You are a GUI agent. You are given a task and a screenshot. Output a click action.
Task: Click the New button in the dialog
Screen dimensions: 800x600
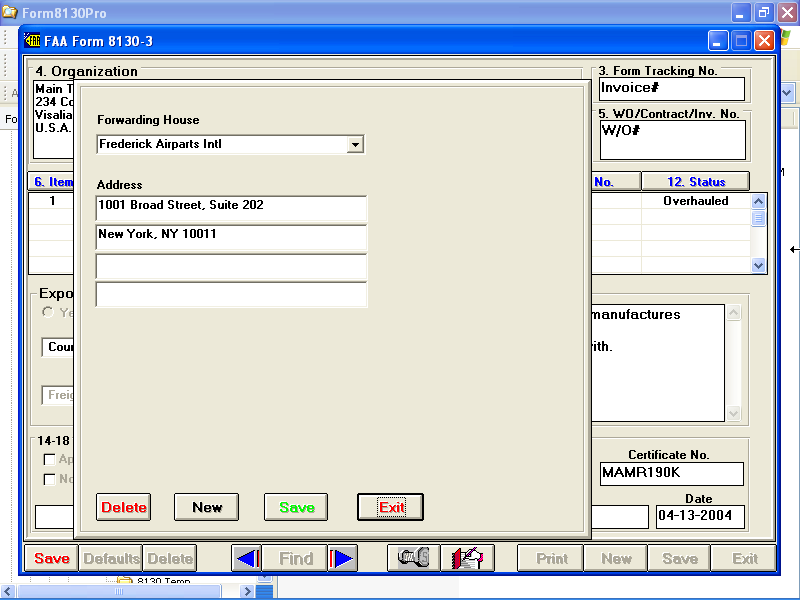206,508
